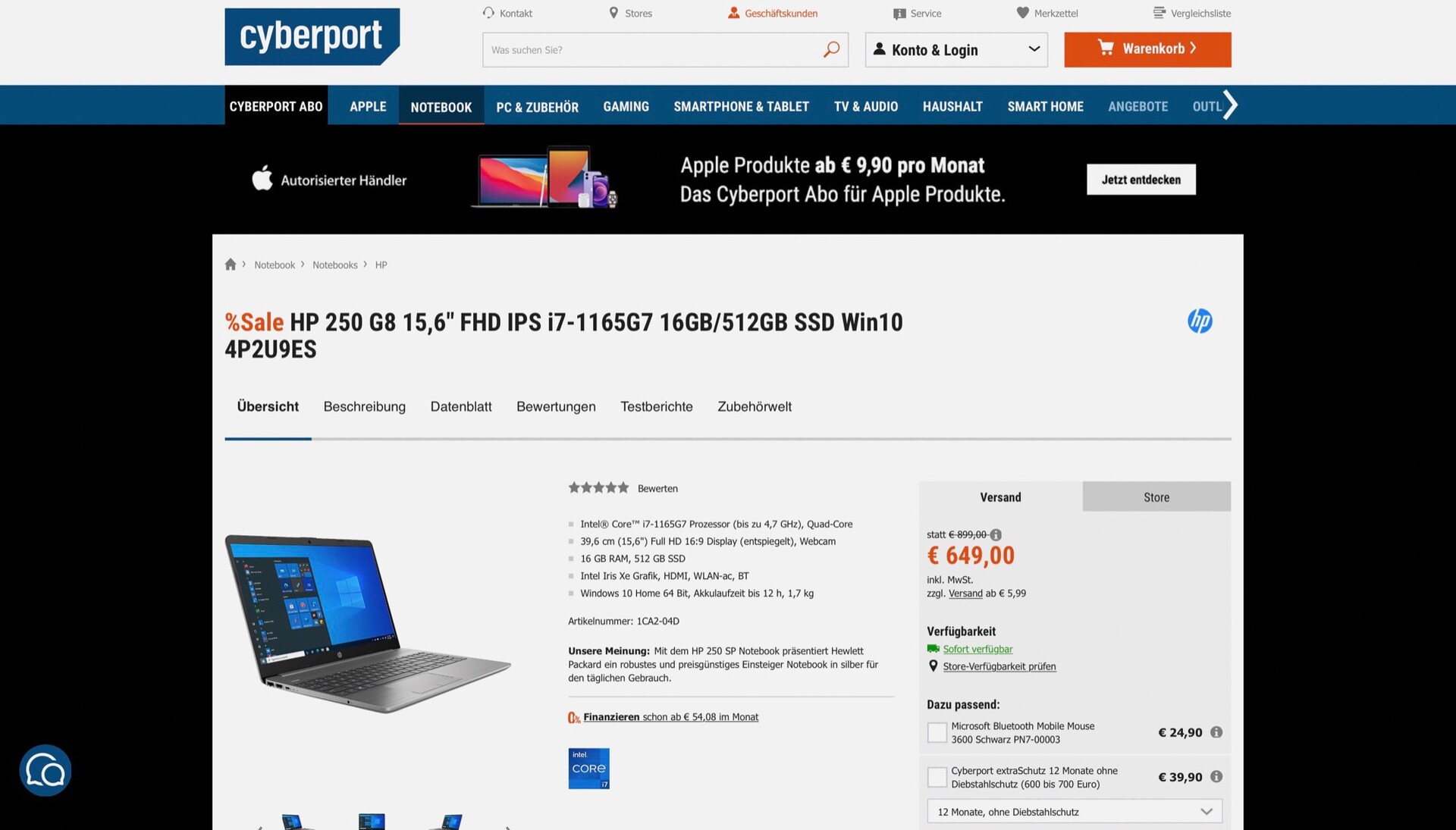Viewport: 1456px width, 830px height.
Task: Switch to the Datenblatt tab
Action: click(461, 407)
